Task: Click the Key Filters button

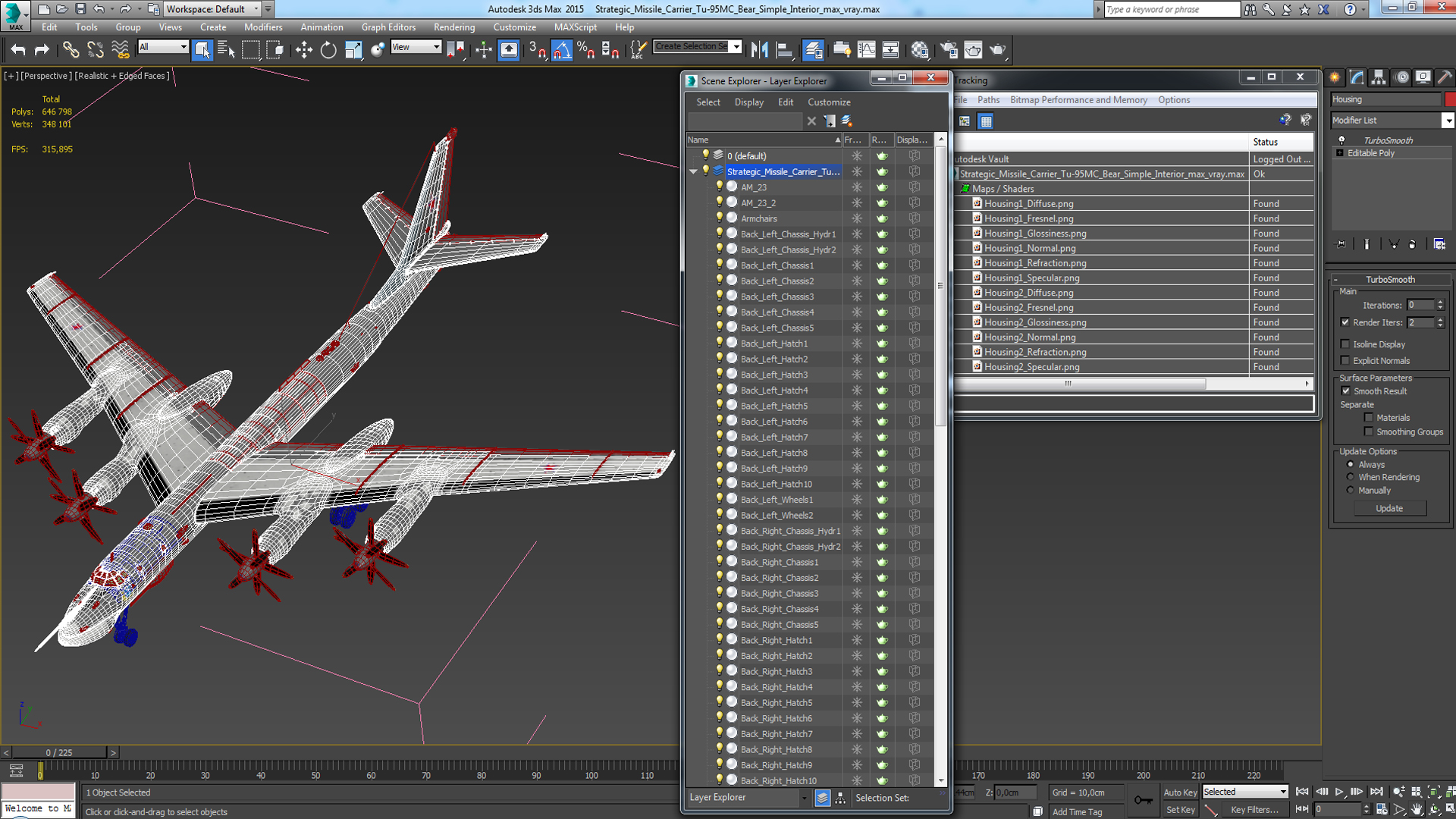Action: point(1255,810)
